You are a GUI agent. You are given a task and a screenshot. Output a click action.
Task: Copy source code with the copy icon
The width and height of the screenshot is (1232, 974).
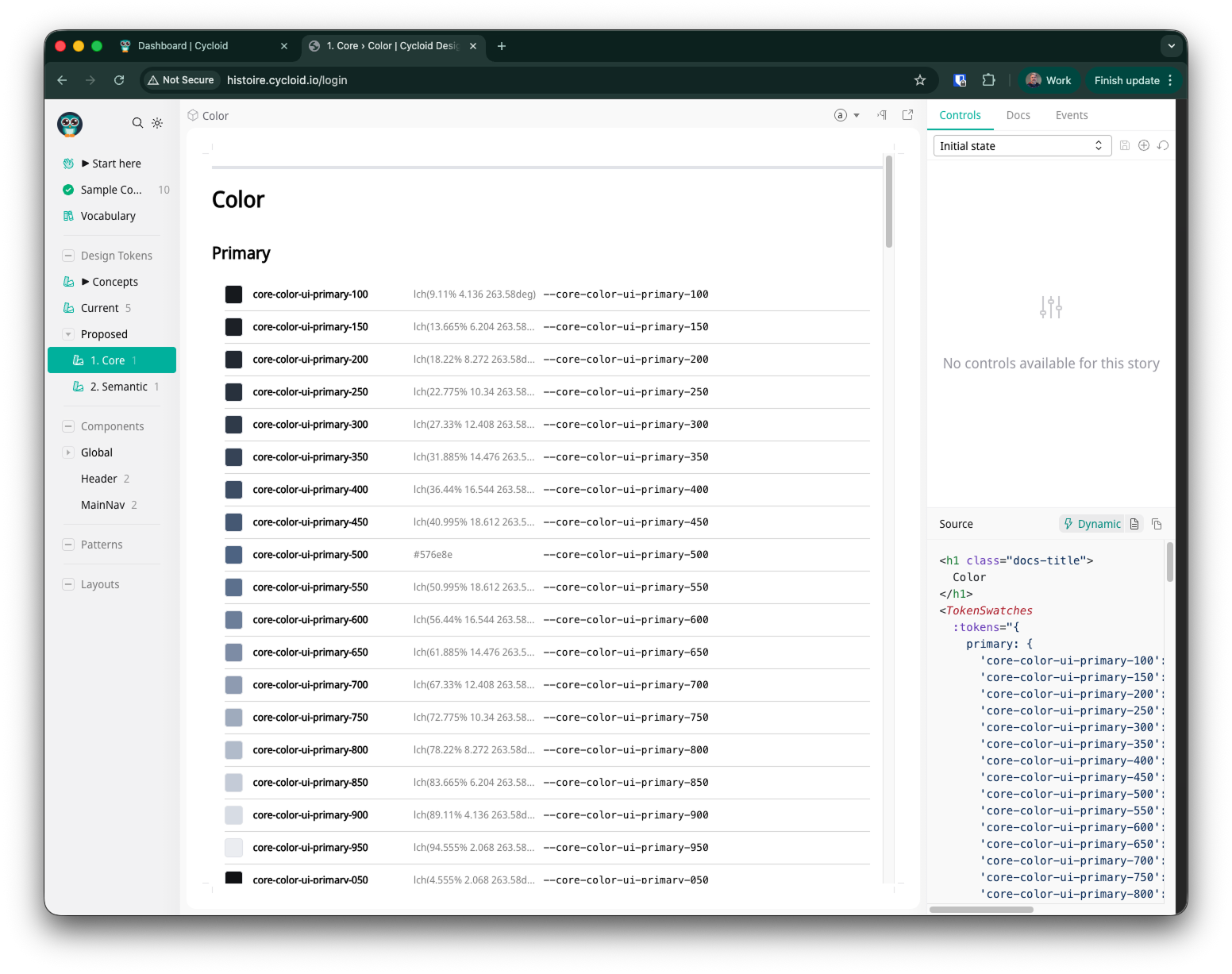(x=1157, y=524)
